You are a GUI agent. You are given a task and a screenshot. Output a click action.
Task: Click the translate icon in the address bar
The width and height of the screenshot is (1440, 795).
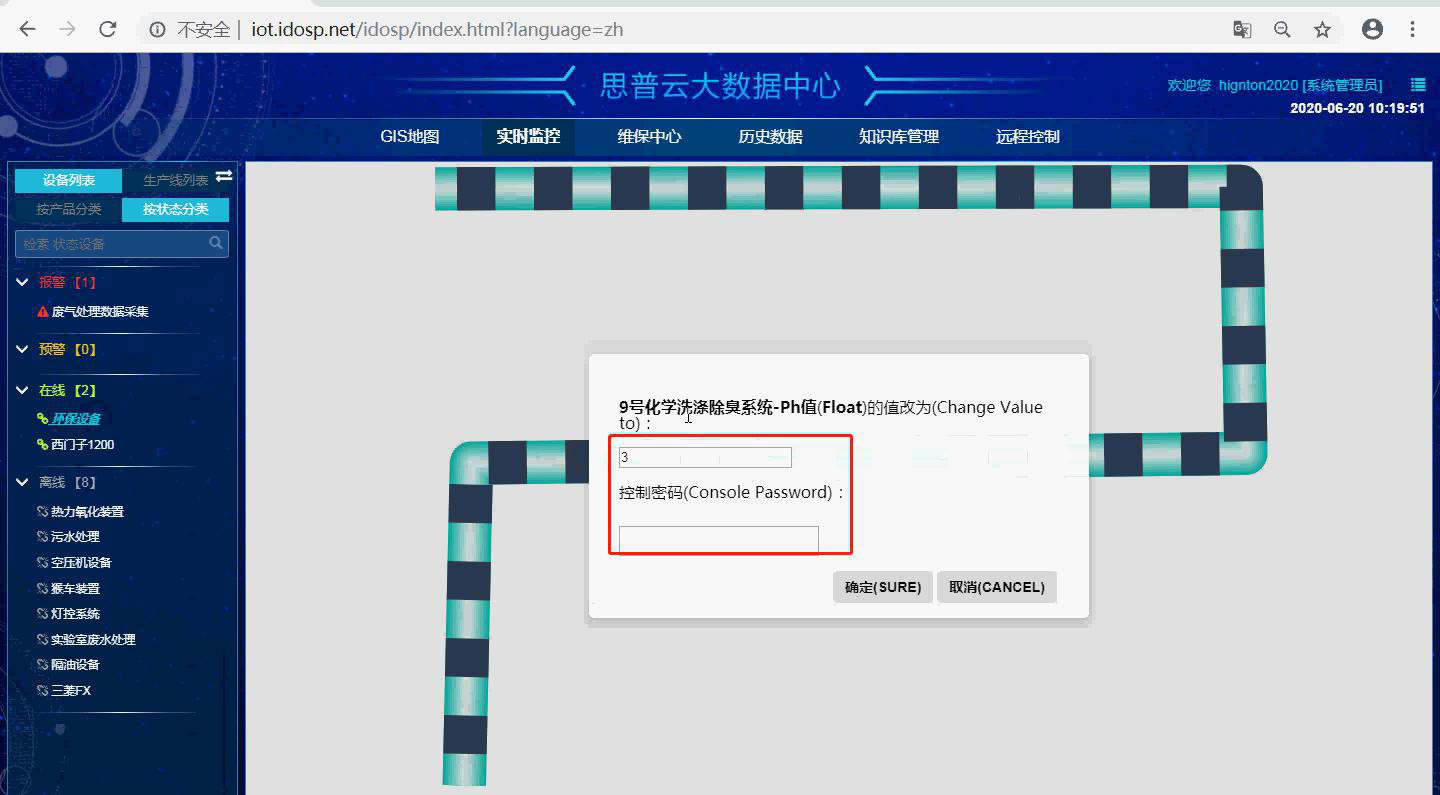coord(1242,29)
